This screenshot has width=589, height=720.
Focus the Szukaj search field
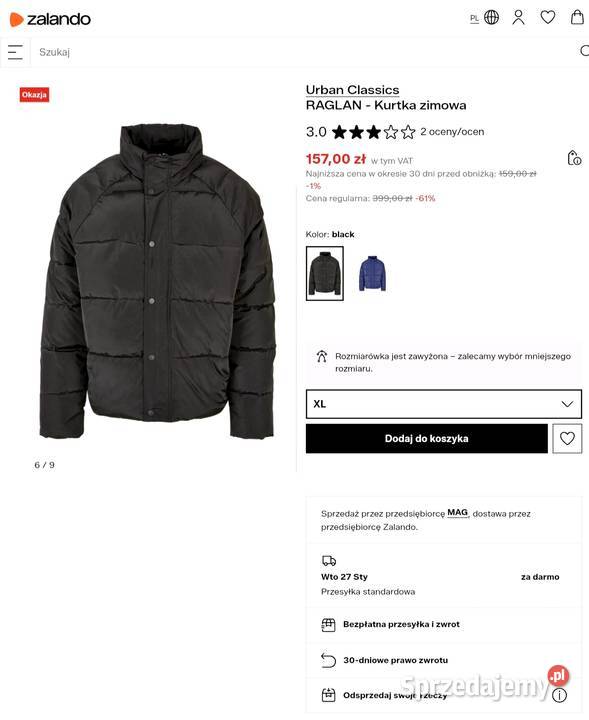click(x=303, y=52)
